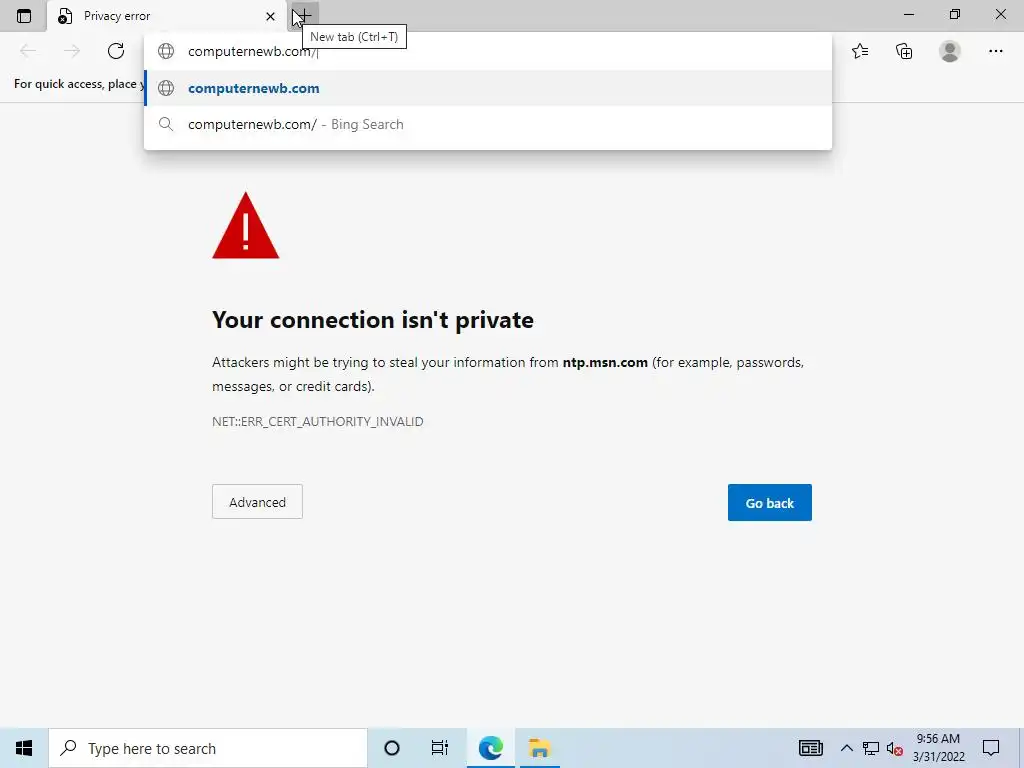Open the notification center icon

(991, 748)
